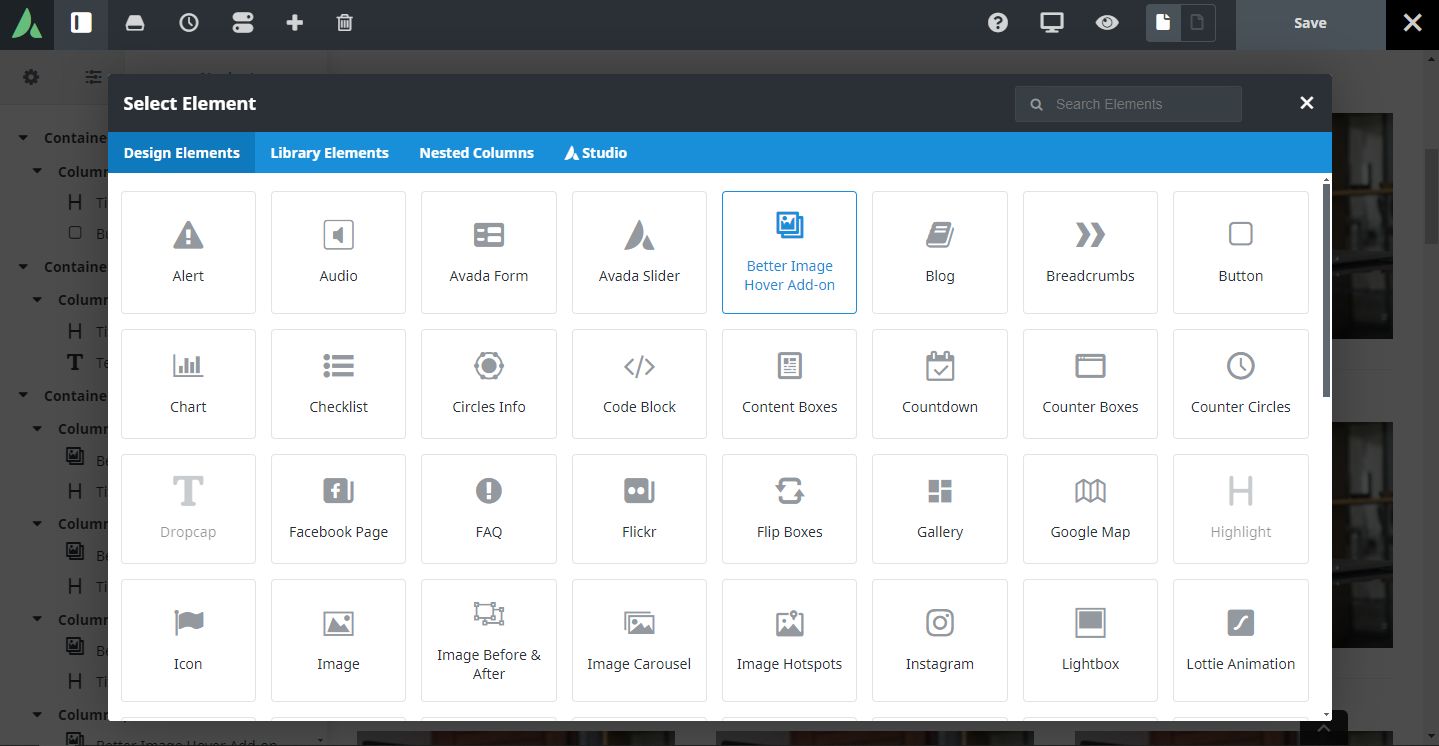This screenshot has height=746, width=1439.
Task: Select the filled page mode icon
Action: 1163,23
